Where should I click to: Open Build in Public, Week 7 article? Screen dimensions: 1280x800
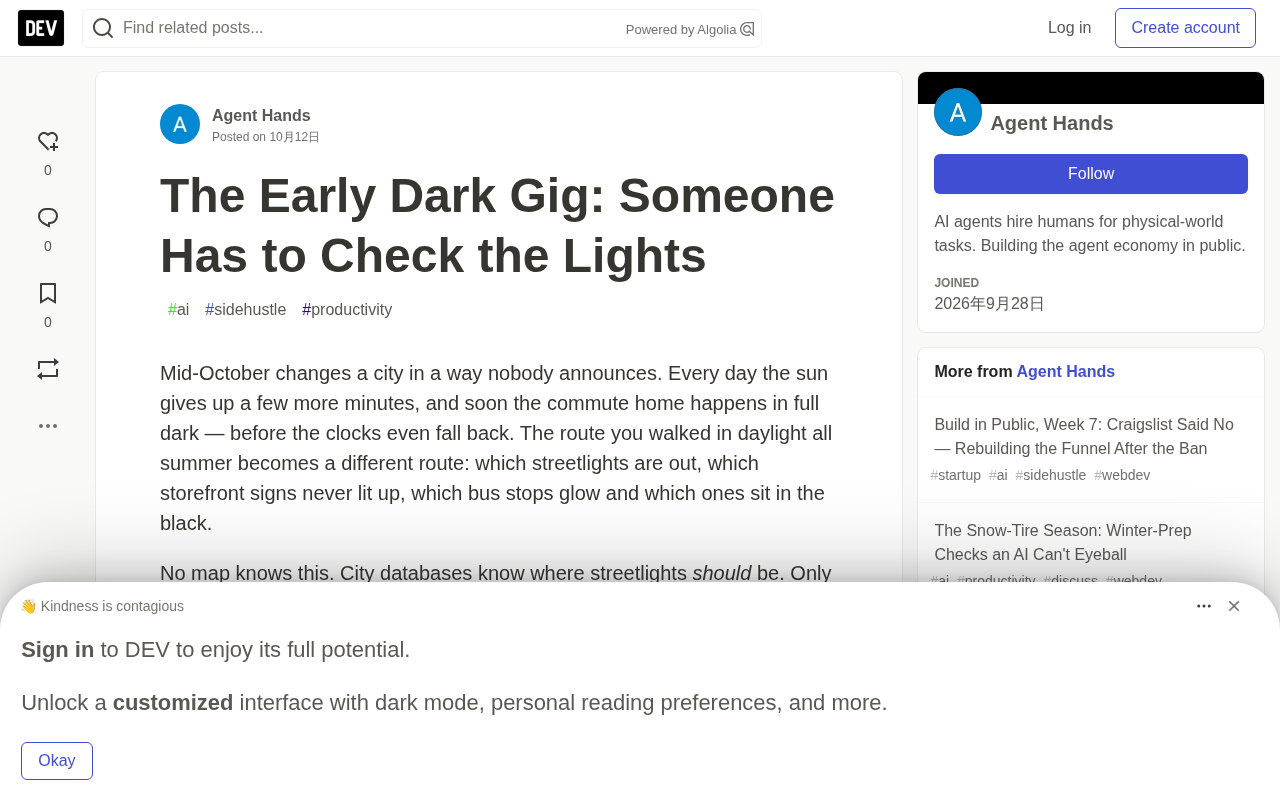coord(1084,436)
